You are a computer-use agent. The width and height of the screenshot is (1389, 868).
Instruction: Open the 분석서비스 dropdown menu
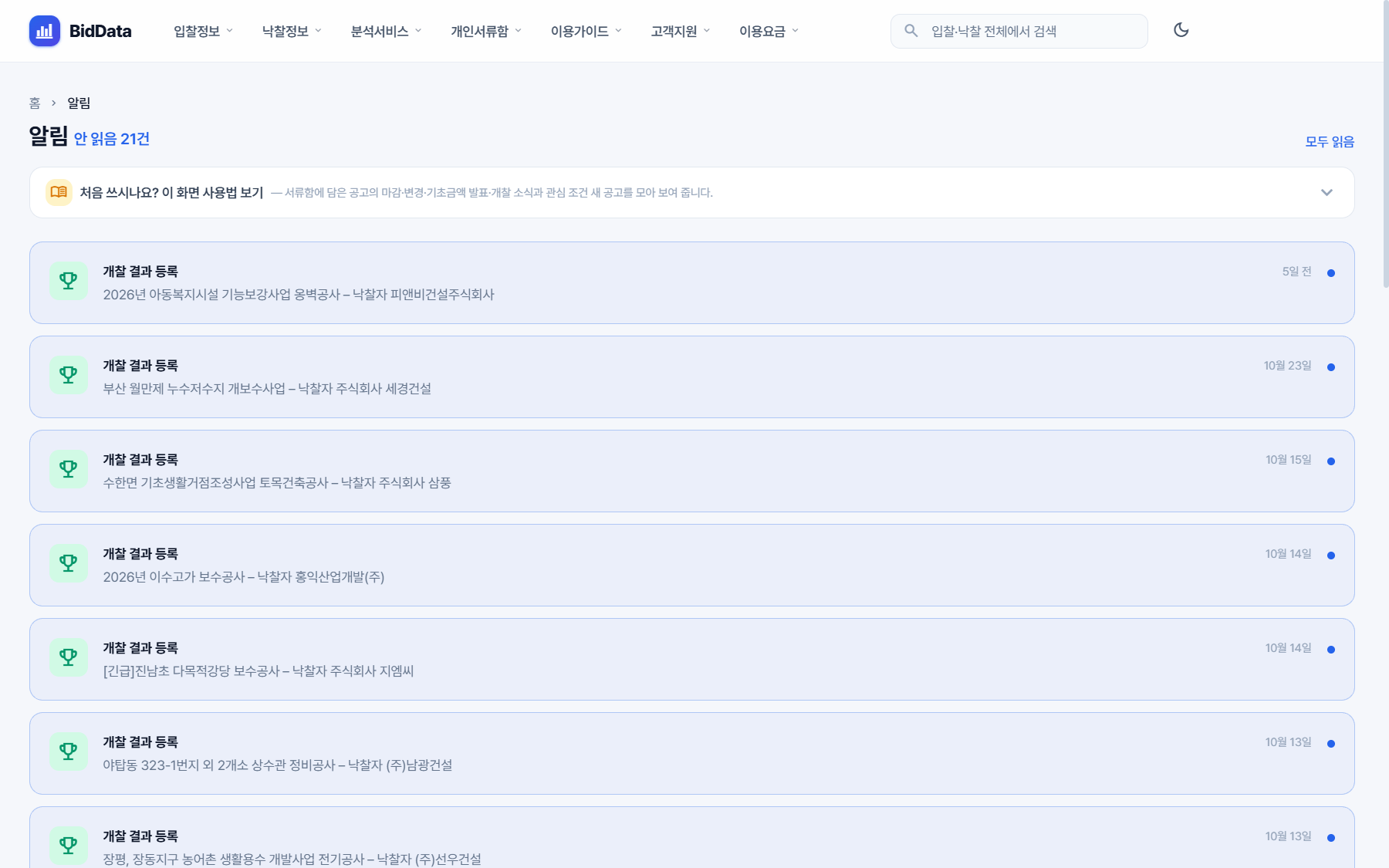pyautogui.click(x=386, y=31)
